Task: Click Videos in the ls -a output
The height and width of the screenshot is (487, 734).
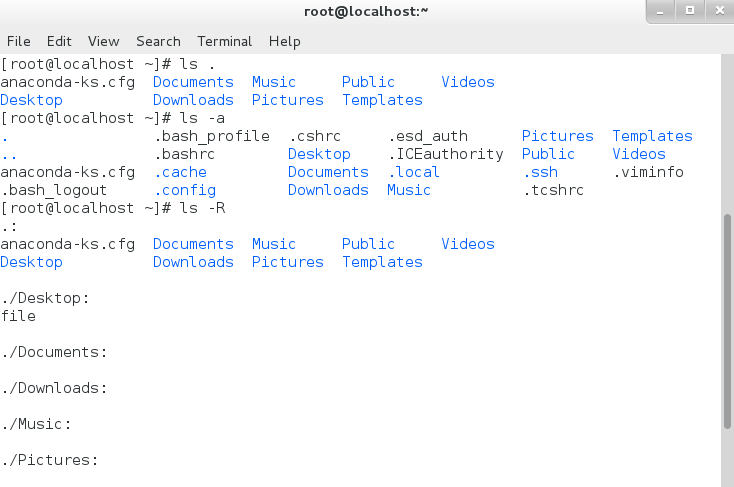Action: point(639,154)
